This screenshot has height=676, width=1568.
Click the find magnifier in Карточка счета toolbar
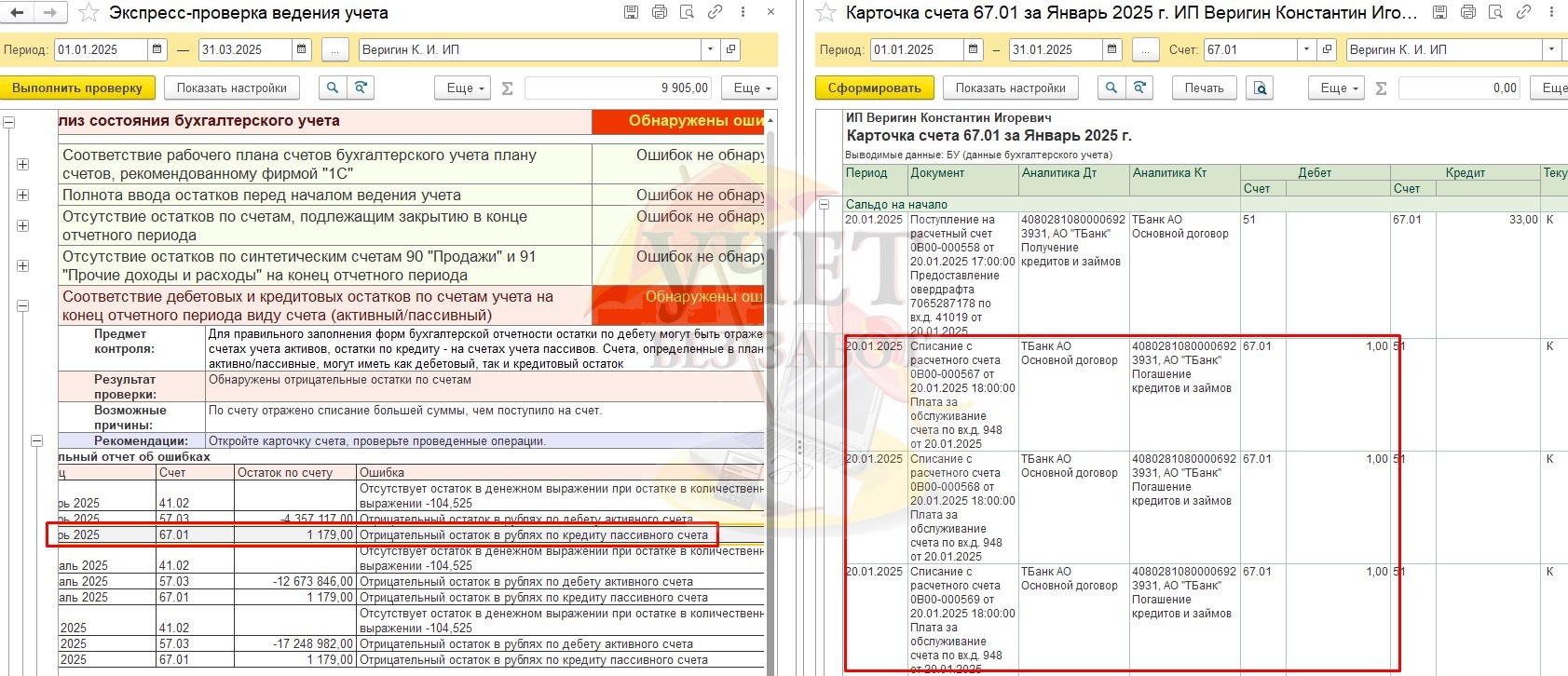[1111, 88]
